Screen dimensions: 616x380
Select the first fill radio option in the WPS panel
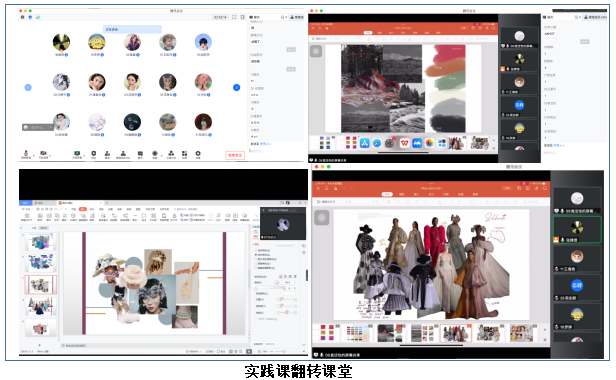[x=256, y=250]
